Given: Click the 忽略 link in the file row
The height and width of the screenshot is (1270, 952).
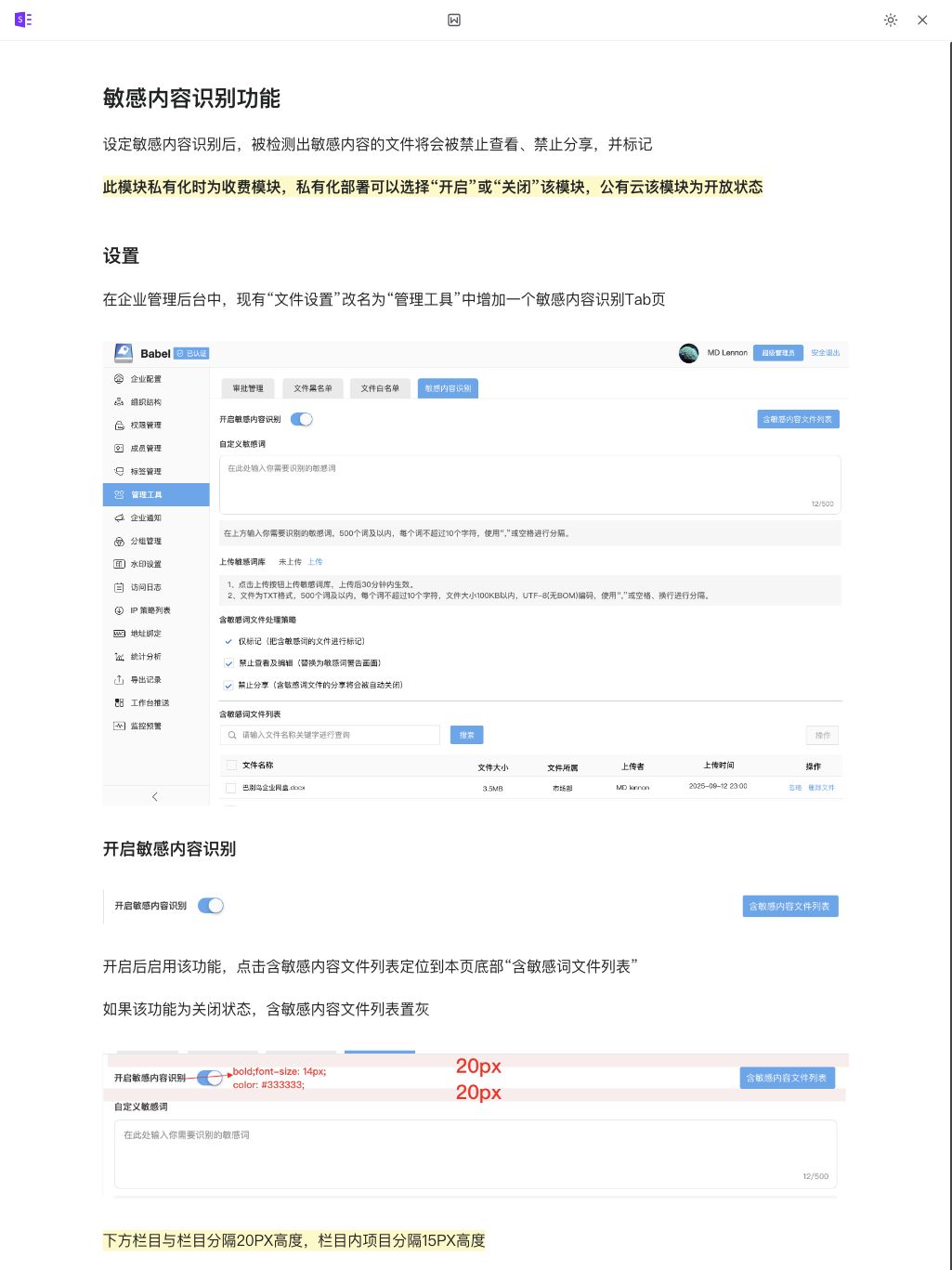Looking at the screenshot, I should 795,788.
